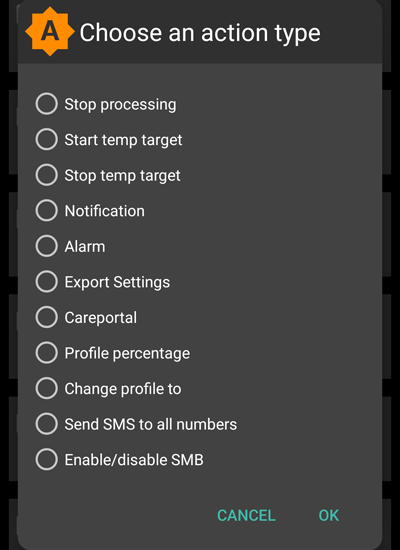This screenshot has height=550, width=400.
Task: Pick Profile percentage radio button
Action: click(x=46, y=353)
